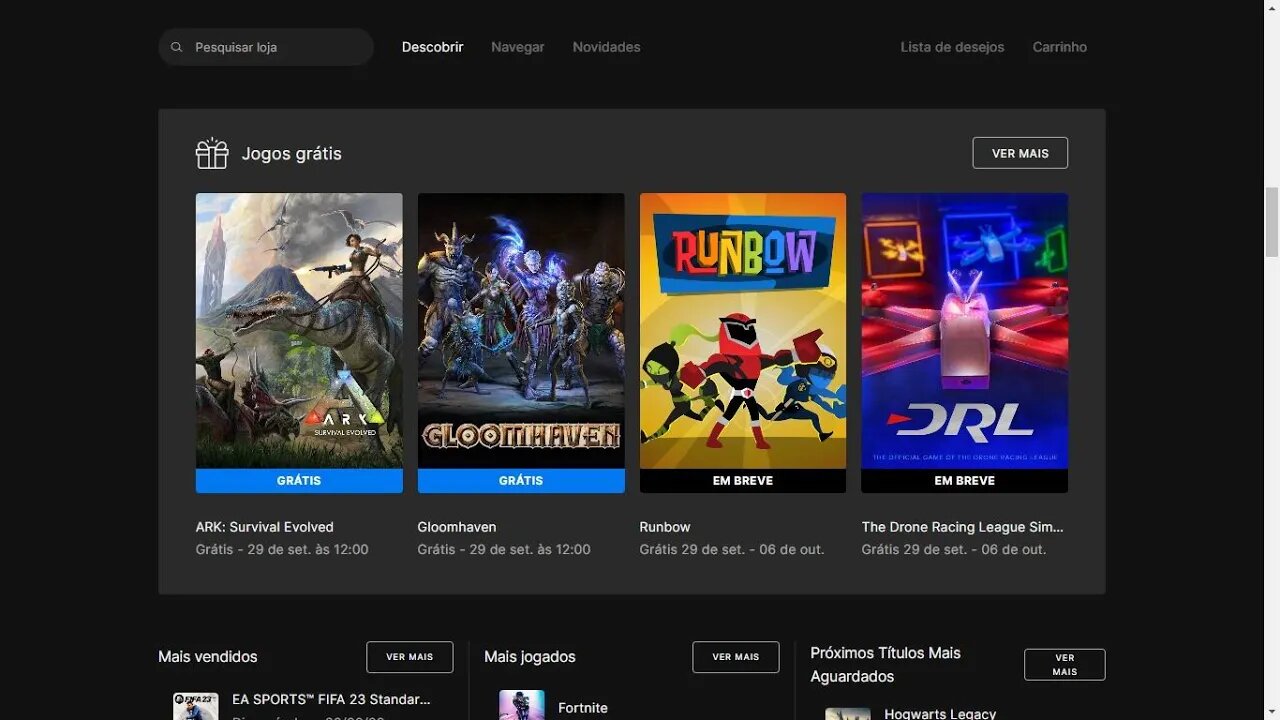This screenshot has height=720, width=1280.
Task: Click VER MAIS in Jogos grátis
Action: point(1020,153)
